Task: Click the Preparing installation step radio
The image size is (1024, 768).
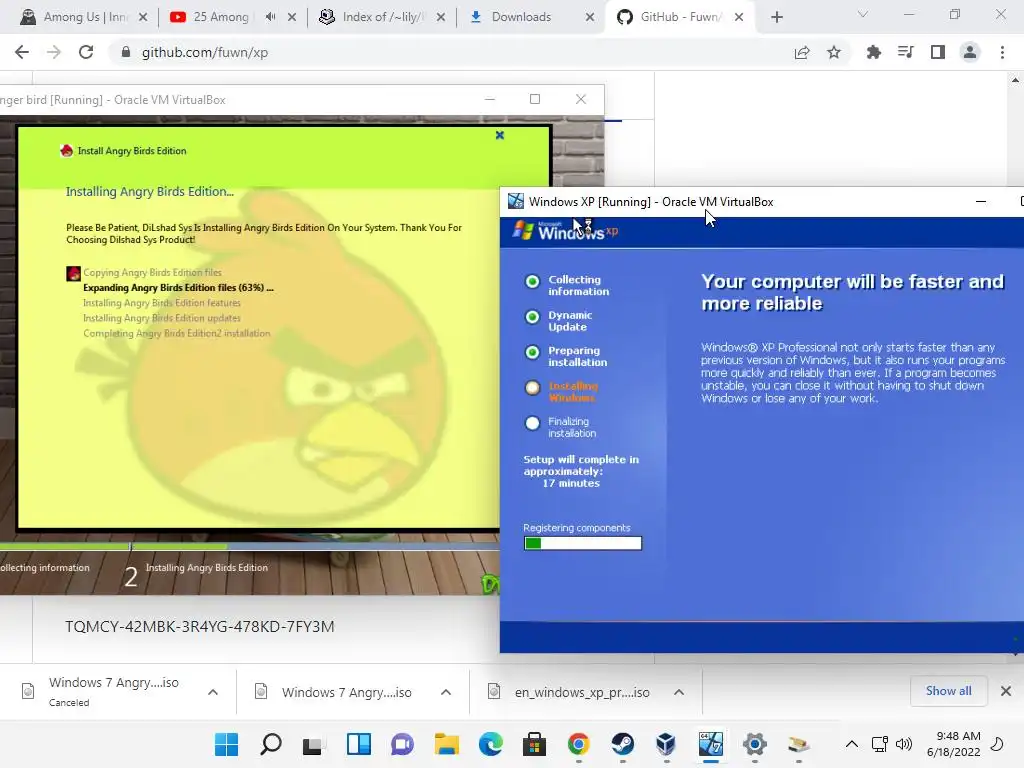Action: click(x=532, y=353)
